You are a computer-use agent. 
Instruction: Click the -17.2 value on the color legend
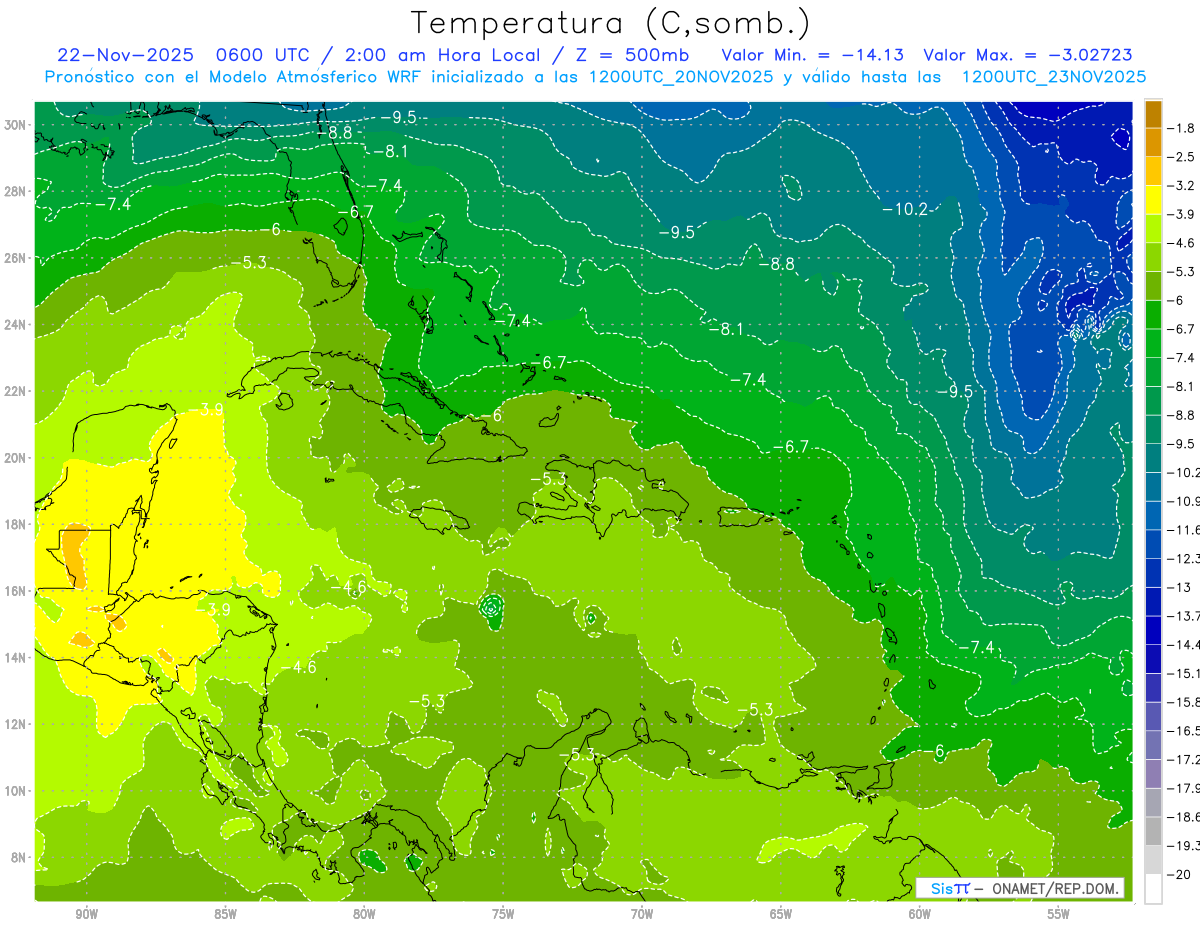coord(1183,760)
